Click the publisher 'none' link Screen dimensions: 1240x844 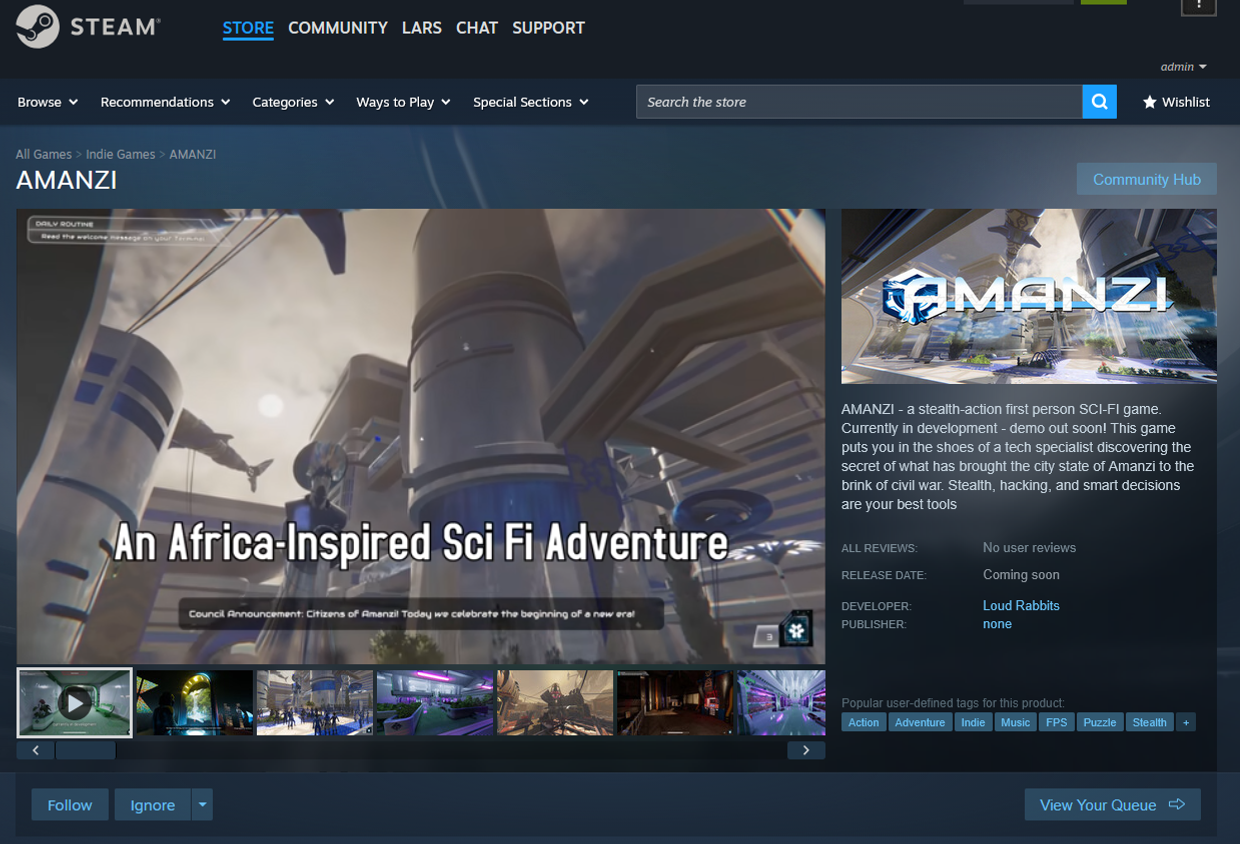tap(997, 624)
